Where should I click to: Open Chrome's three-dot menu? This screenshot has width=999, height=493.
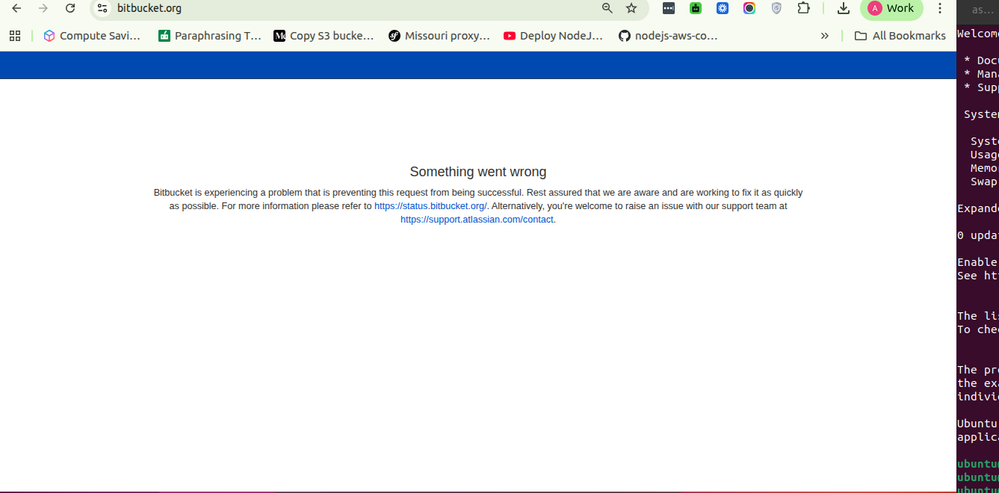pyautogui.click(x=940, y=8)
